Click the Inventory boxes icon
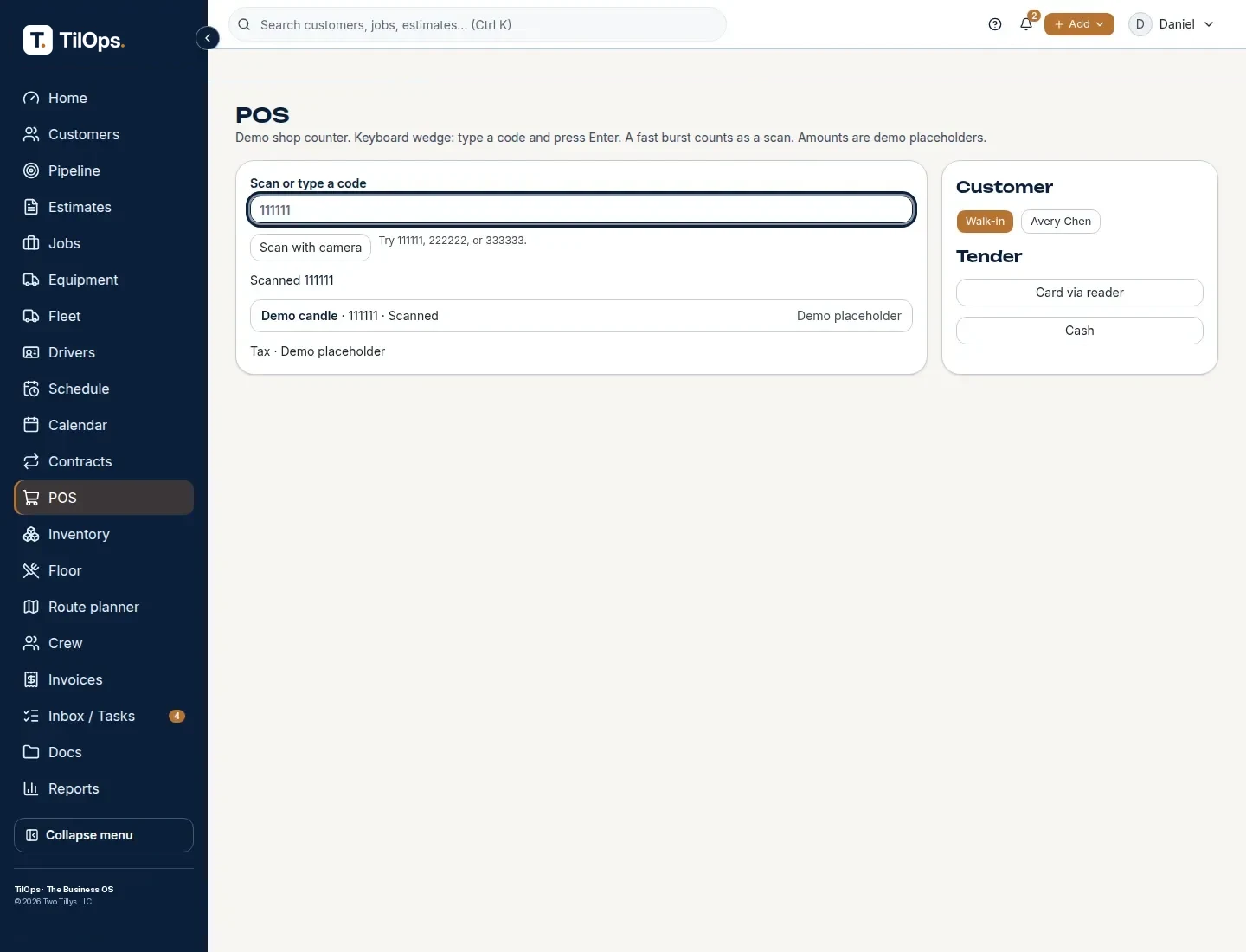 [x=31, y=534]
